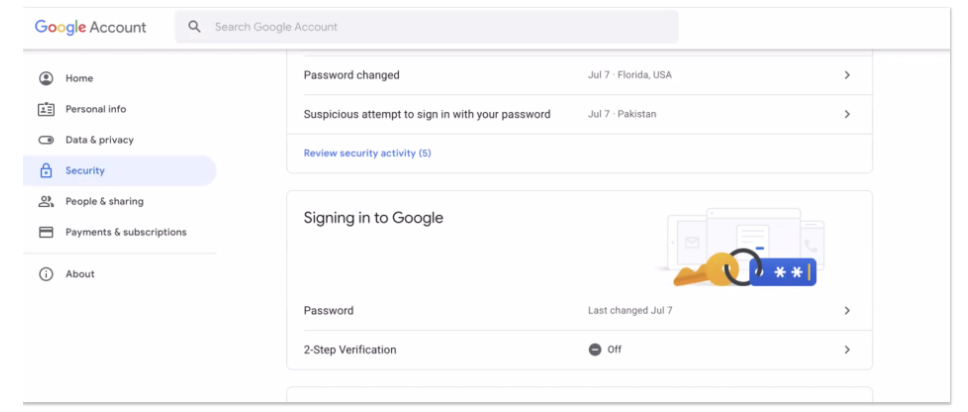This screenshot has height=412, width=968.
Task: Go to Personal info section
Action: pos(96,109)
